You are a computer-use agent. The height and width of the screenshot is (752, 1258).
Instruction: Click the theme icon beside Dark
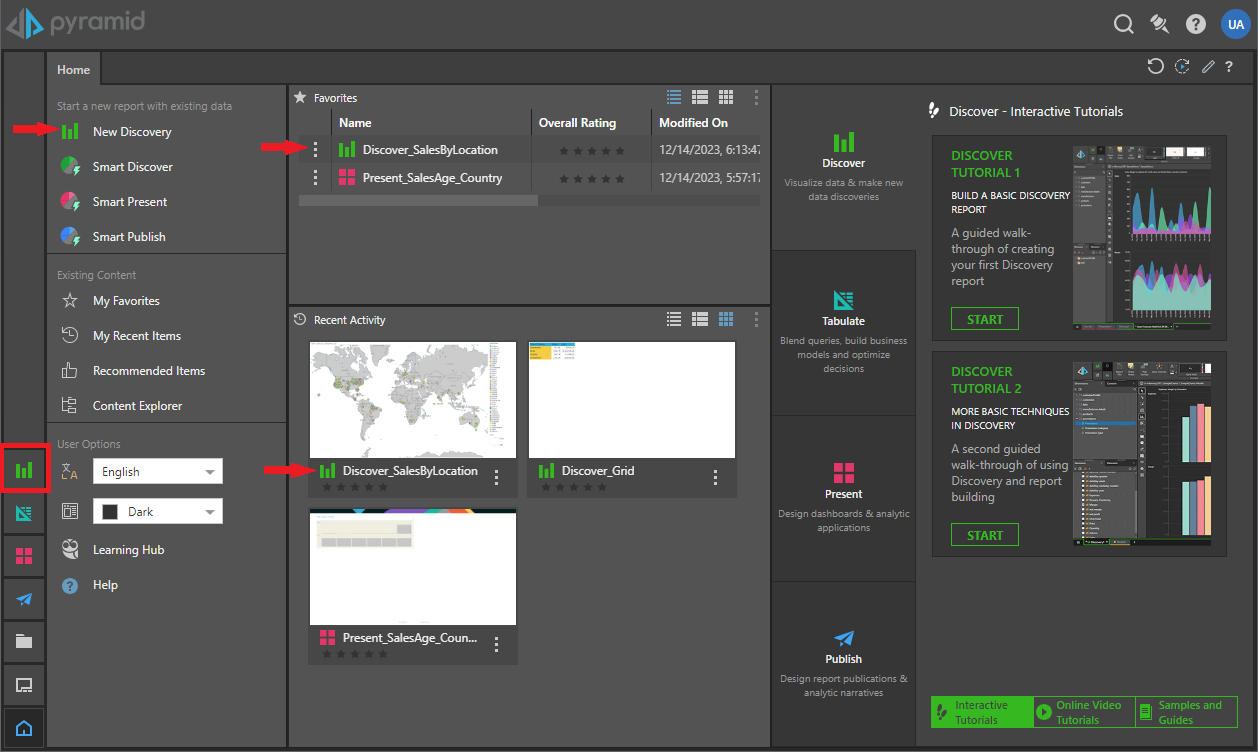69,511
